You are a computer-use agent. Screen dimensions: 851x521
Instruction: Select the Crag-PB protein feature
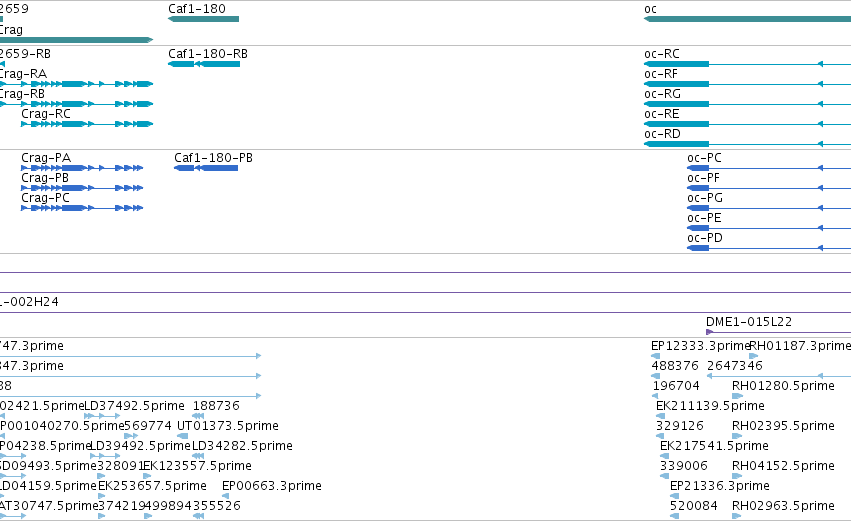82,188
